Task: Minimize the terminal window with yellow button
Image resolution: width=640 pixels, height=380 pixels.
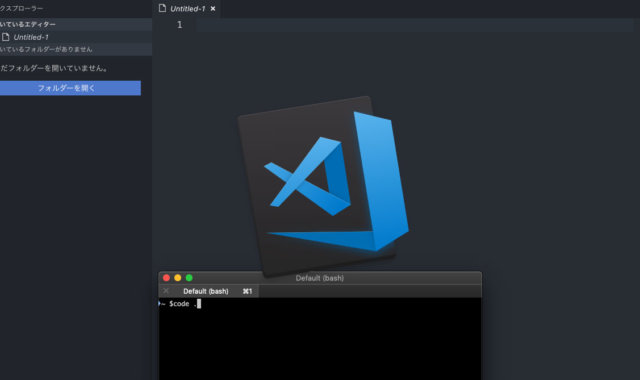Action: (178, 278)
